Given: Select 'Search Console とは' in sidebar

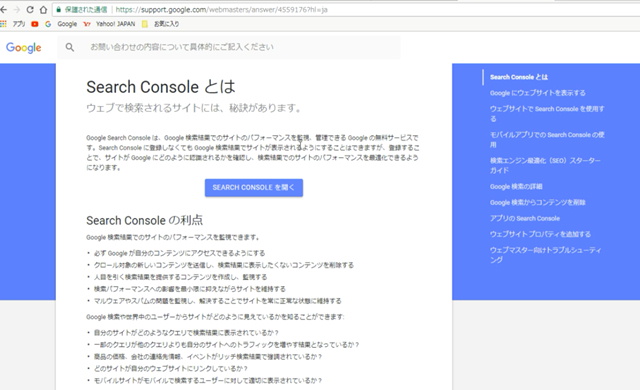Looking at the screenshot, I should (519, 77).
